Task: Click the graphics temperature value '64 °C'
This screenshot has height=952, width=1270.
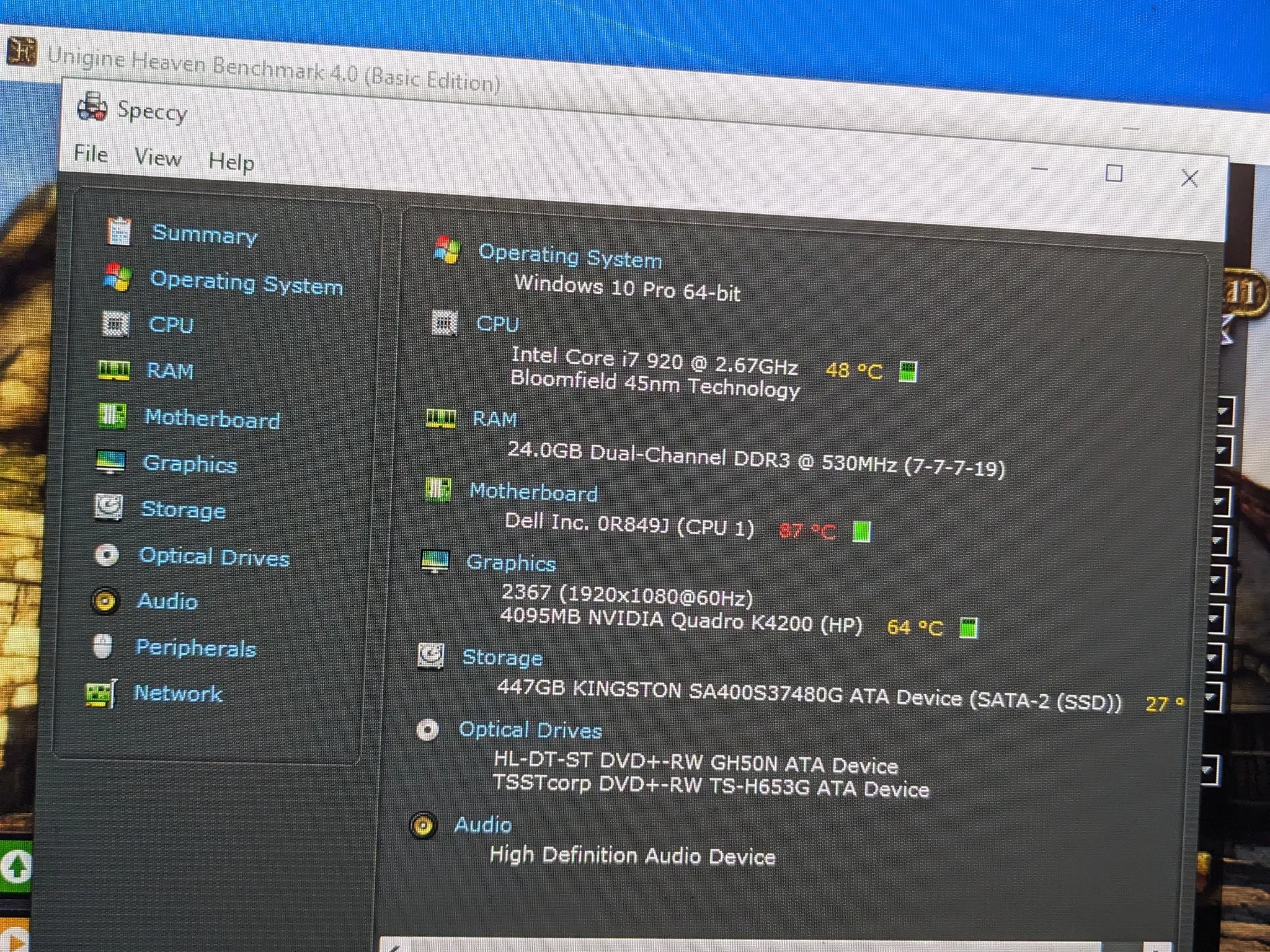Action: [915, 627]
